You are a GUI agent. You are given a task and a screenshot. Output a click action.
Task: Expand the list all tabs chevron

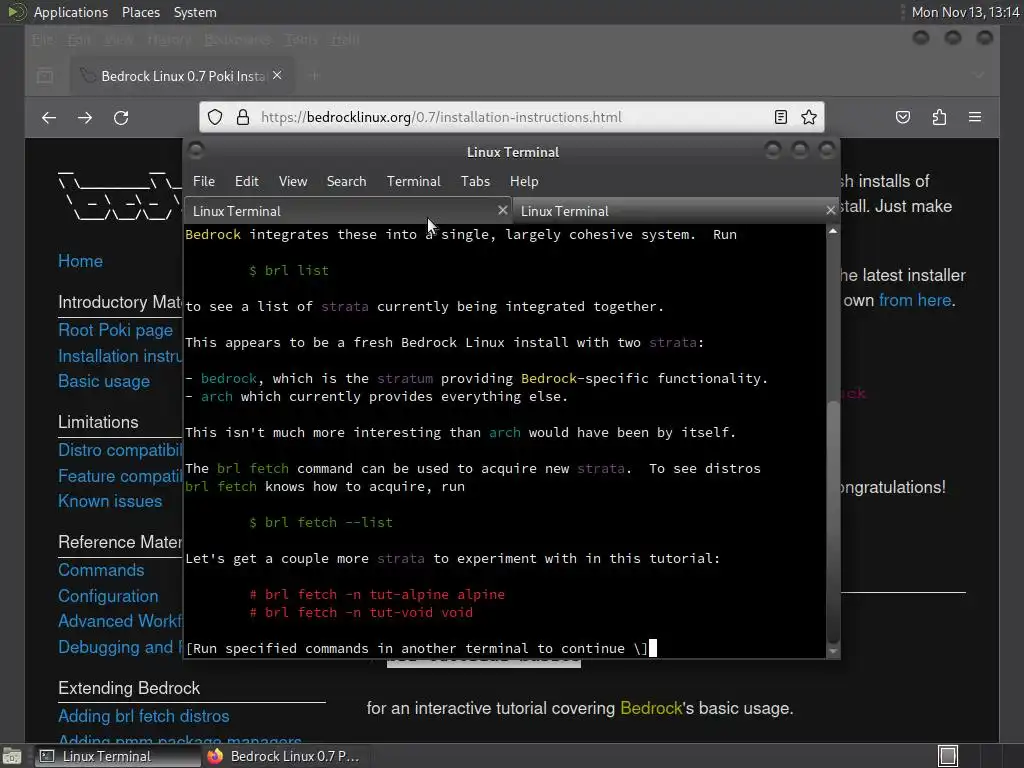(x=979, y=76)
